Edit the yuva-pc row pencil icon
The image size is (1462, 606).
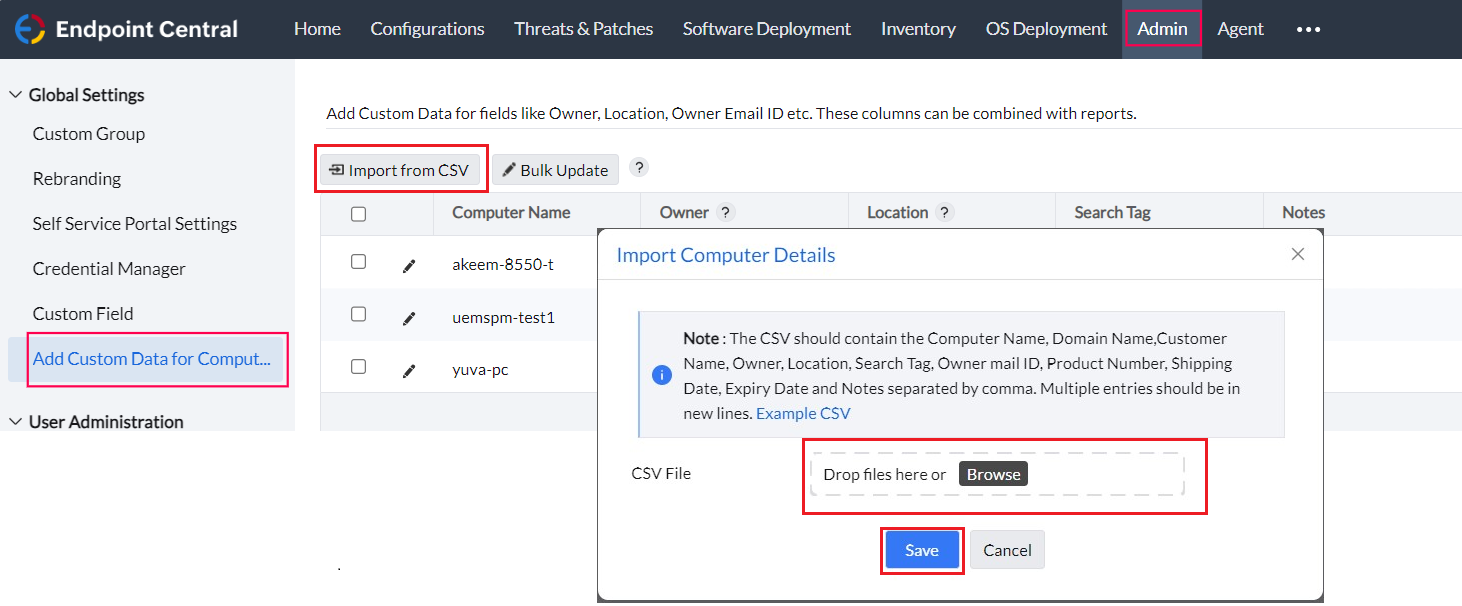(x=408, y=371)
